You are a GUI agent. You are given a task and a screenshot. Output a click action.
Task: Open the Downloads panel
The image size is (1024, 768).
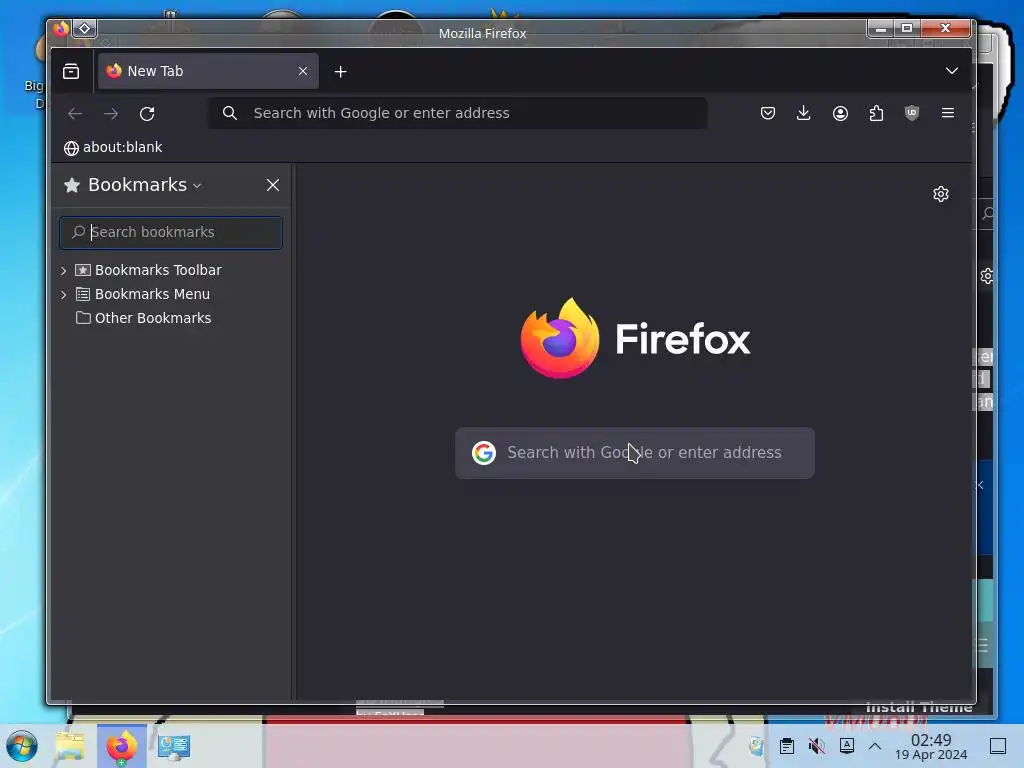(x=804, y=113)
